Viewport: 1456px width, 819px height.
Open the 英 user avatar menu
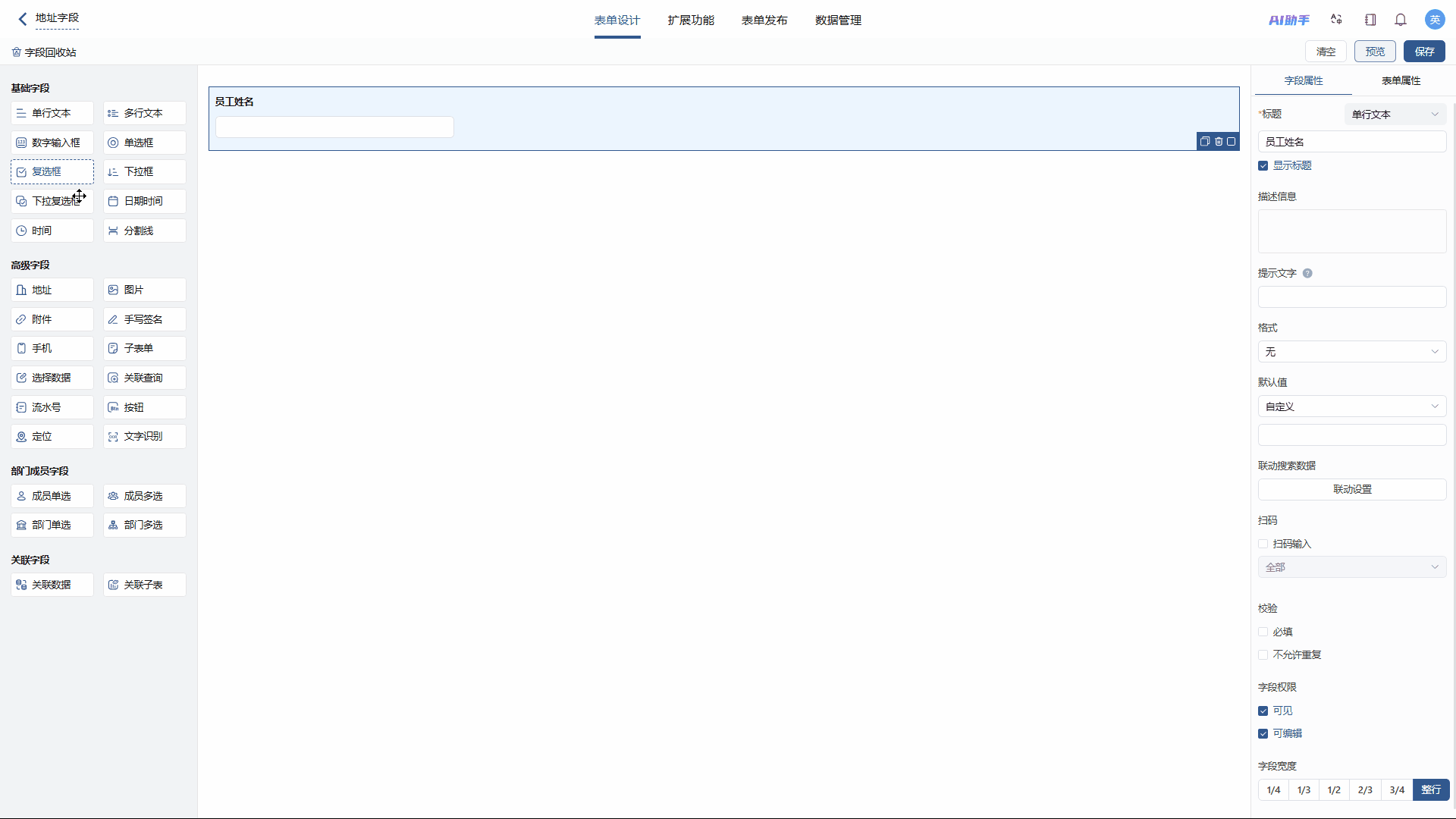[x=1435, y=20]
